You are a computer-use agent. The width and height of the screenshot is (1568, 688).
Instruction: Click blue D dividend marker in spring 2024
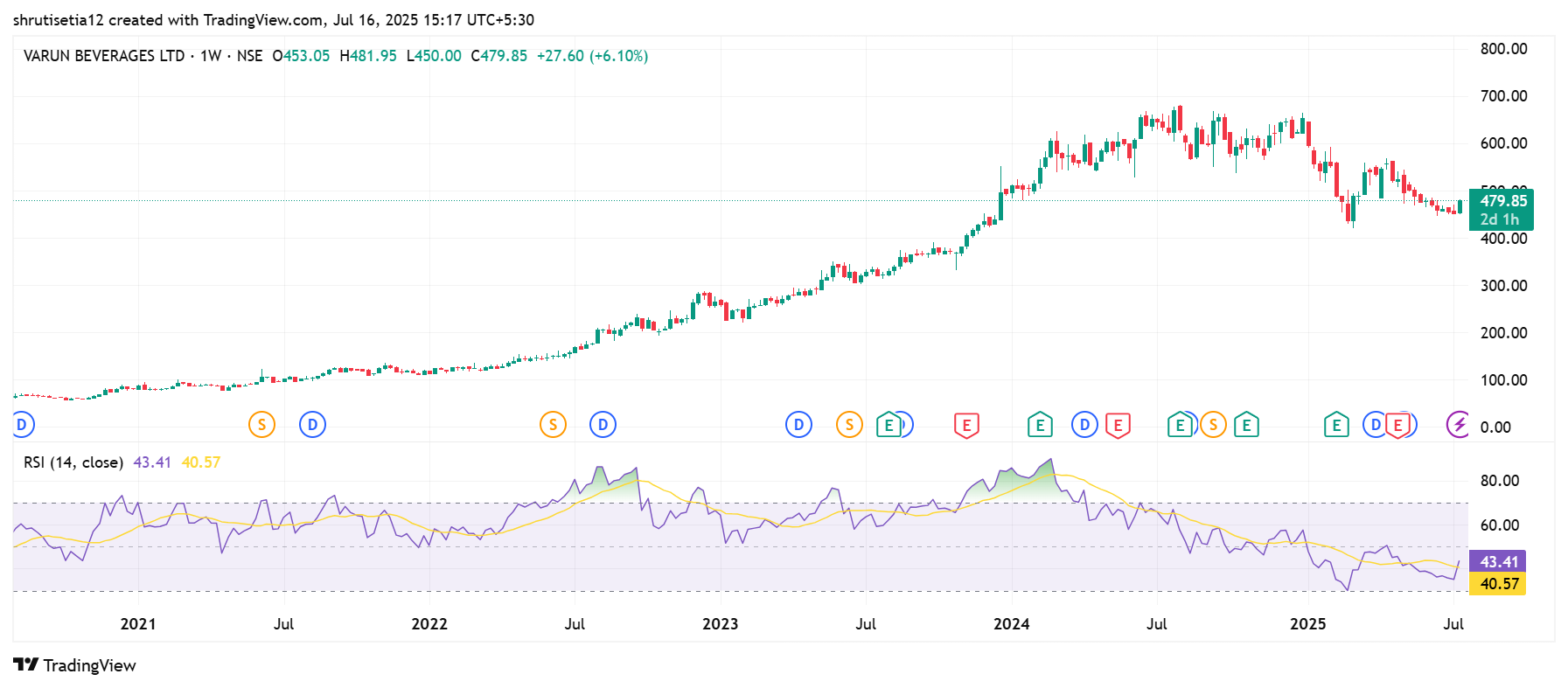[x=1084, y=425]
